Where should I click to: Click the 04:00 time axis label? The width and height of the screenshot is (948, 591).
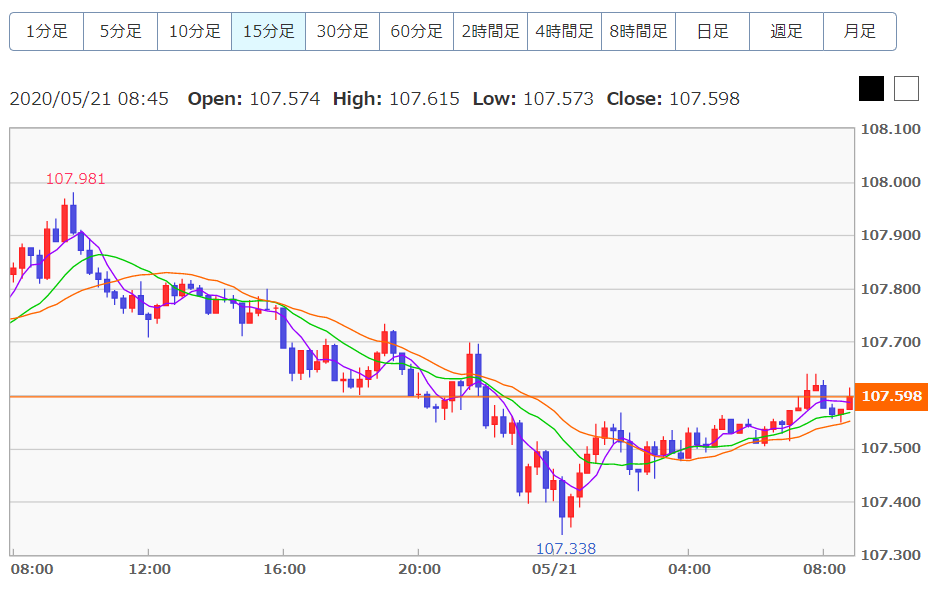click(x=689, y=569)
